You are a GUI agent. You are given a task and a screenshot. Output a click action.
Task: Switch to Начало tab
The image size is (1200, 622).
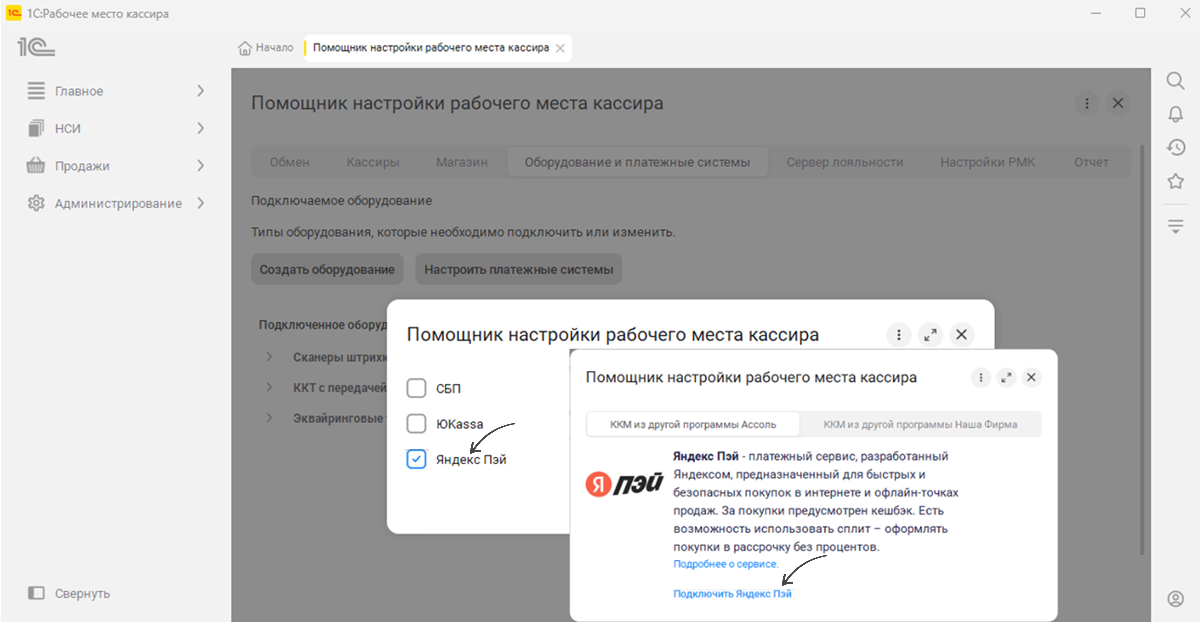[x=266, y=48]
